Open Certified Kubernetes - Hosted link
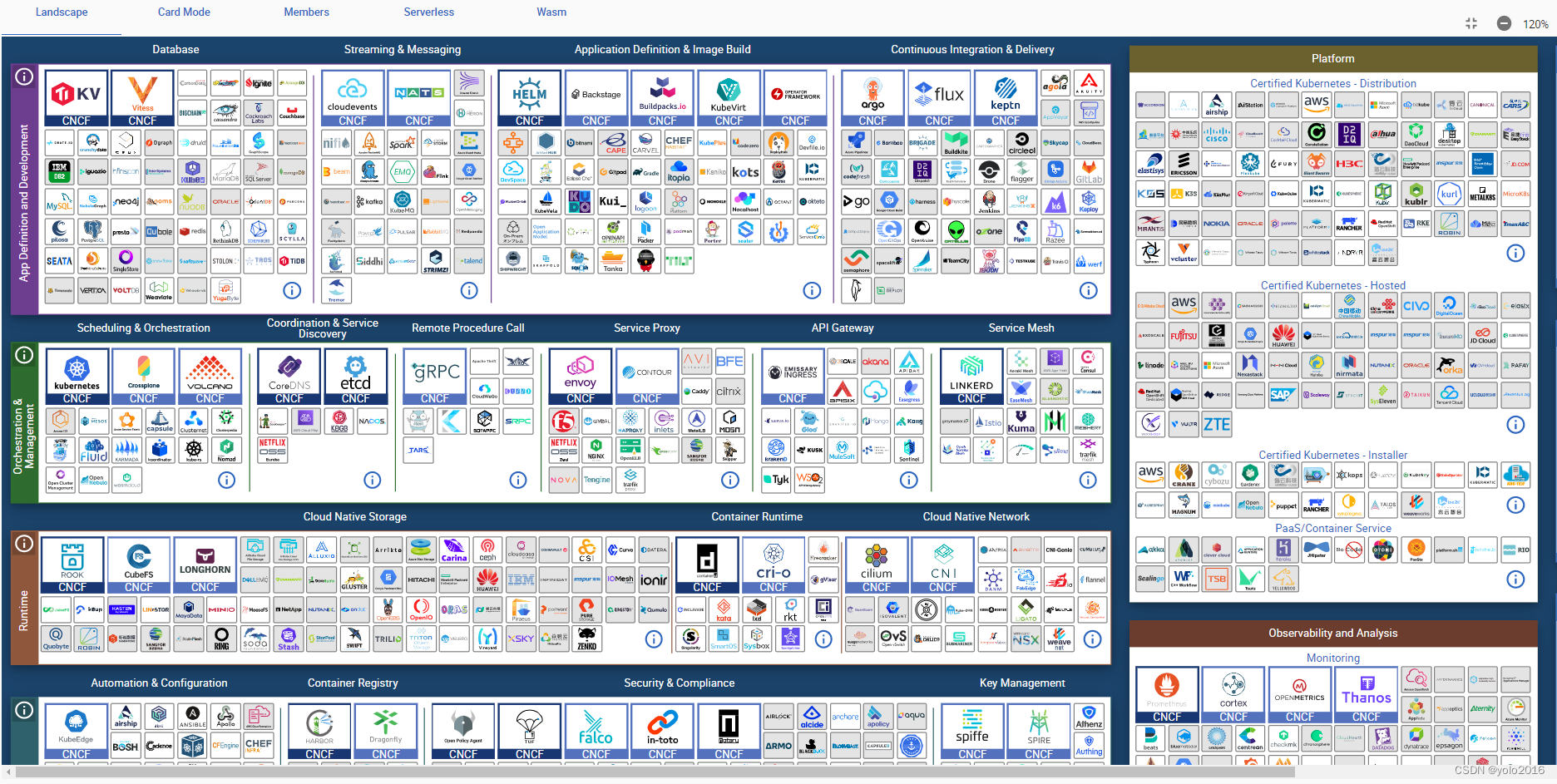This screenshot has width=1557, height=784. tap(1332, 285)
